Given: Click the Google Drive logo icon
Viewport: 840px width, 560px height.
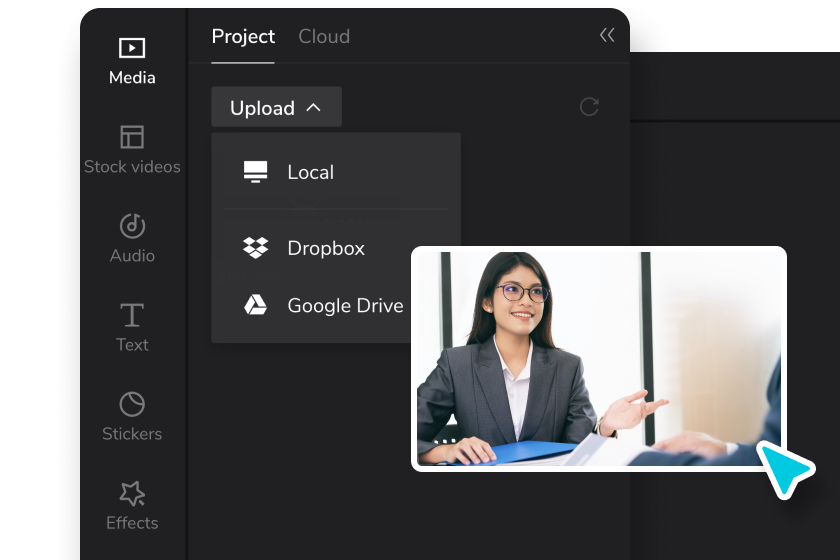Looking at the screenshot, I should (x=256, y=305).
